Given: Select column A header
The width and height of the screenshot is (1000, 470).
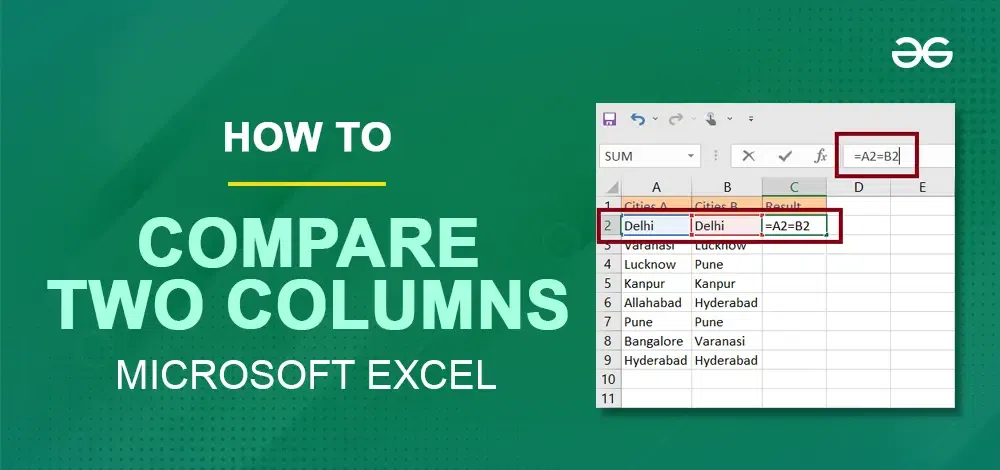Looking at the screenshot, I should pos(656,187).
